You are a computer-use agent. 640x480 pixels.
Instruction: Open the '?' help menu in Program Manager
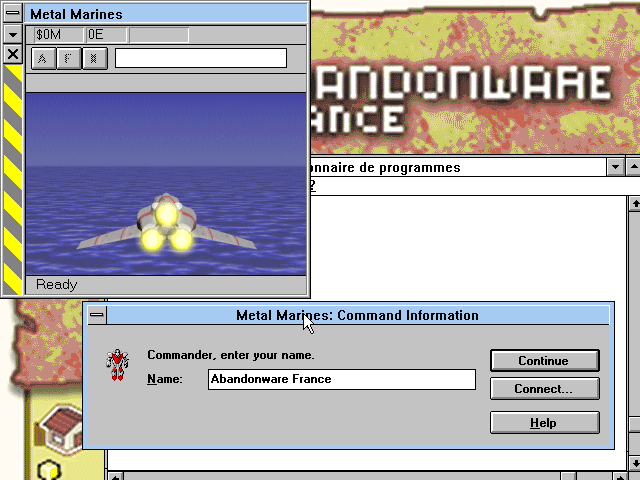click(313, 186)
